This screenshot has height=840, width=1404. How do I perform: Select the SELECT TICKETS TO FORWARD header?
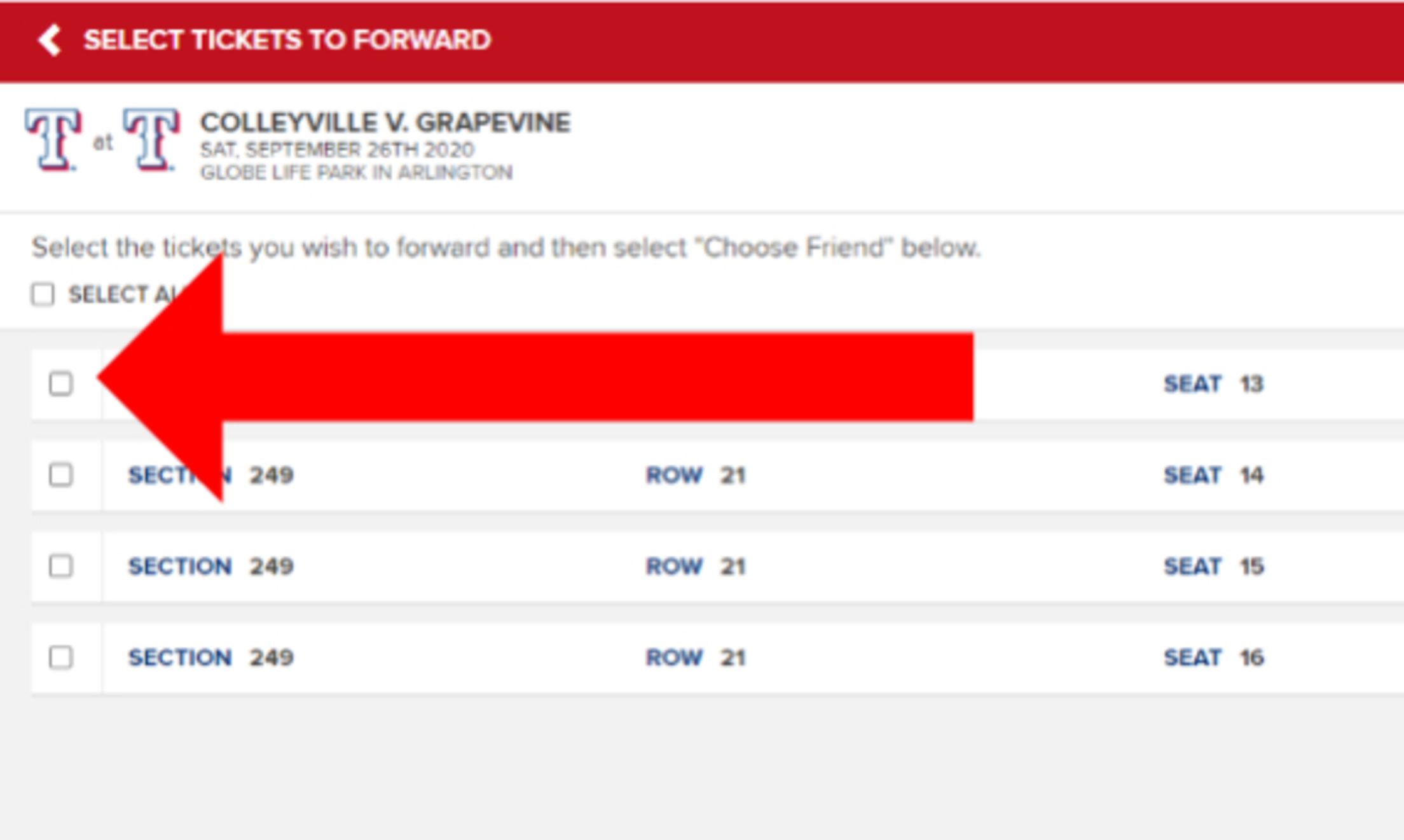(286, 41)
